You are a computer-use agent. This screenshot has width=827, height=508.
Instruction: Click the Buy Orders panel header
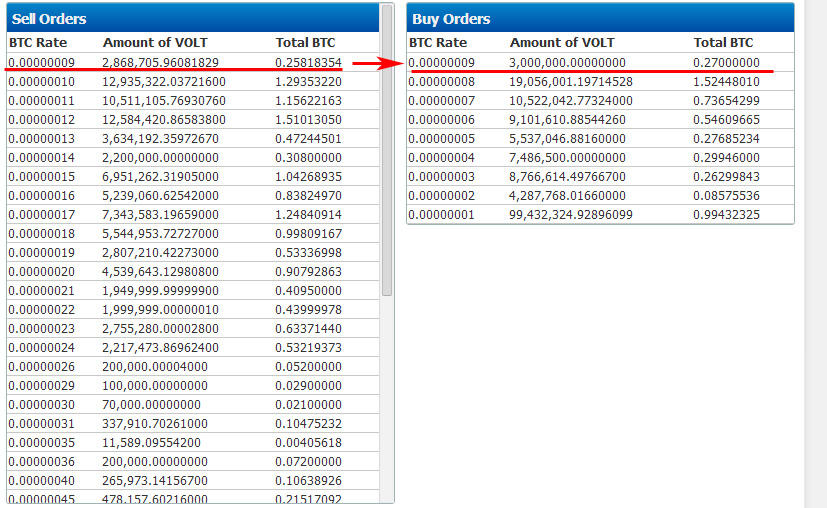(600, 19)
